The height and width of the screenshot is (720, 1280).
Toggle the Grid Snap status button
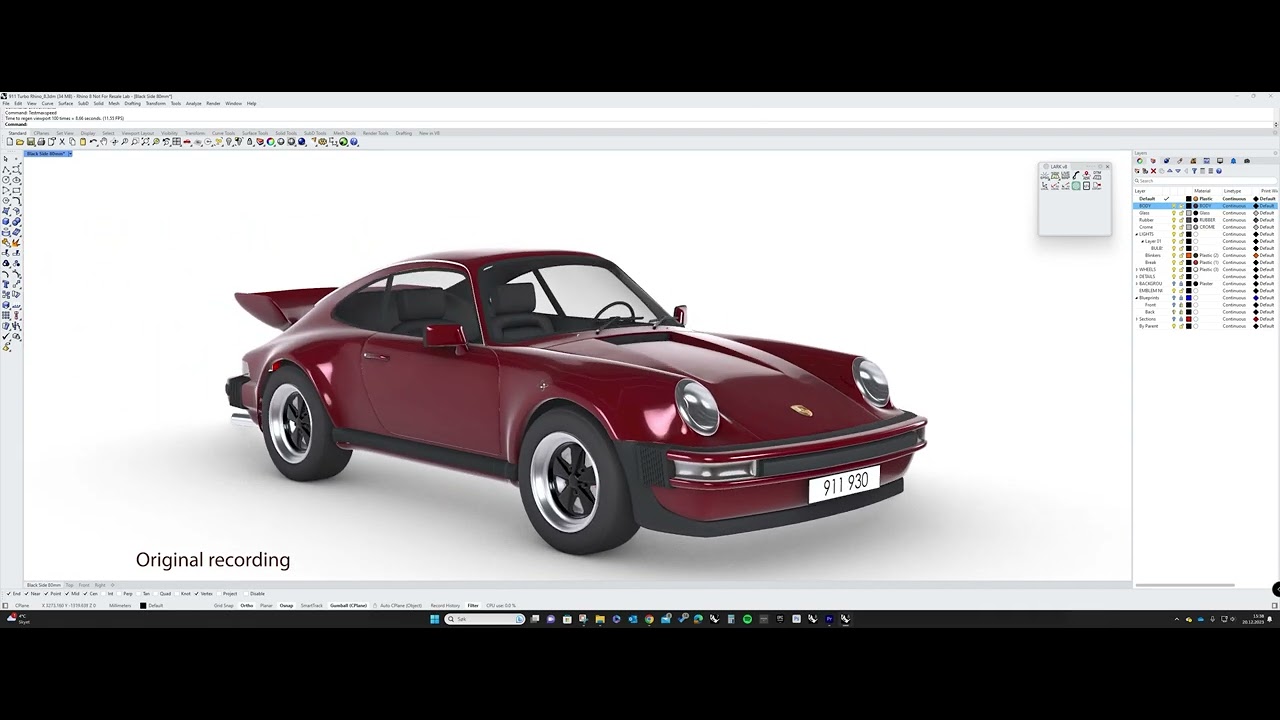pyautogui.click(x=223, y=606)
